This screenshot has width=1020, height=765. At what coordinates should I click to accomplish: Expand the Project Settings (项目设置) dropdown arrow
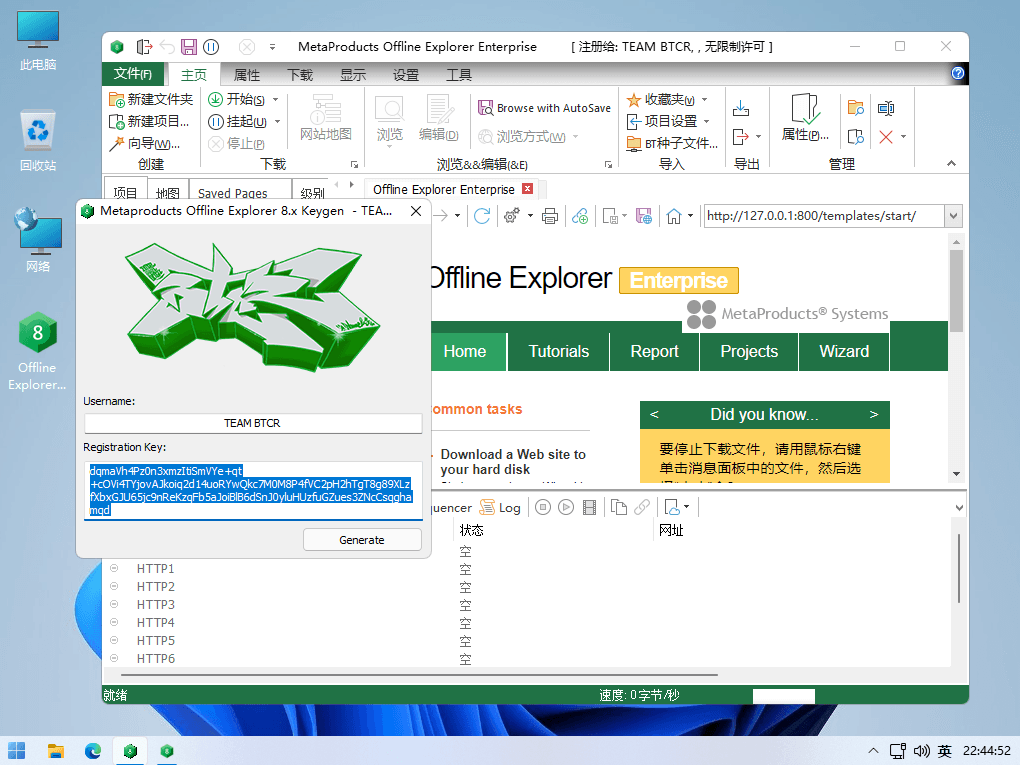click(x=706, y=122)
